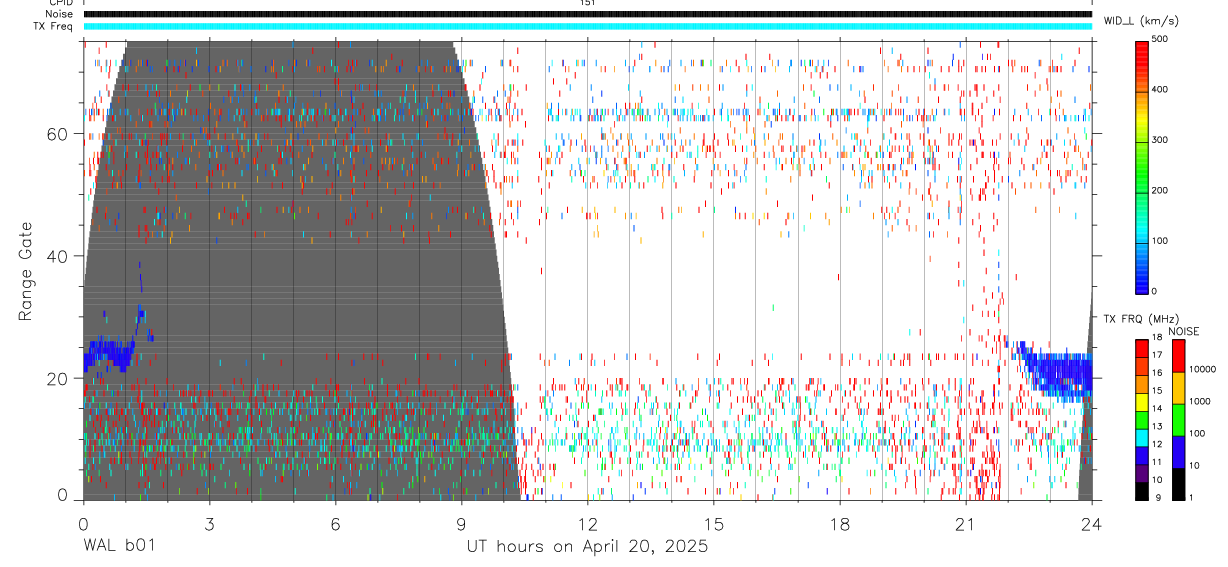Click the black Noise strip above the plot
Image resolution: width=1228 pixels, height=567 pixels.
tap(587, 14)
